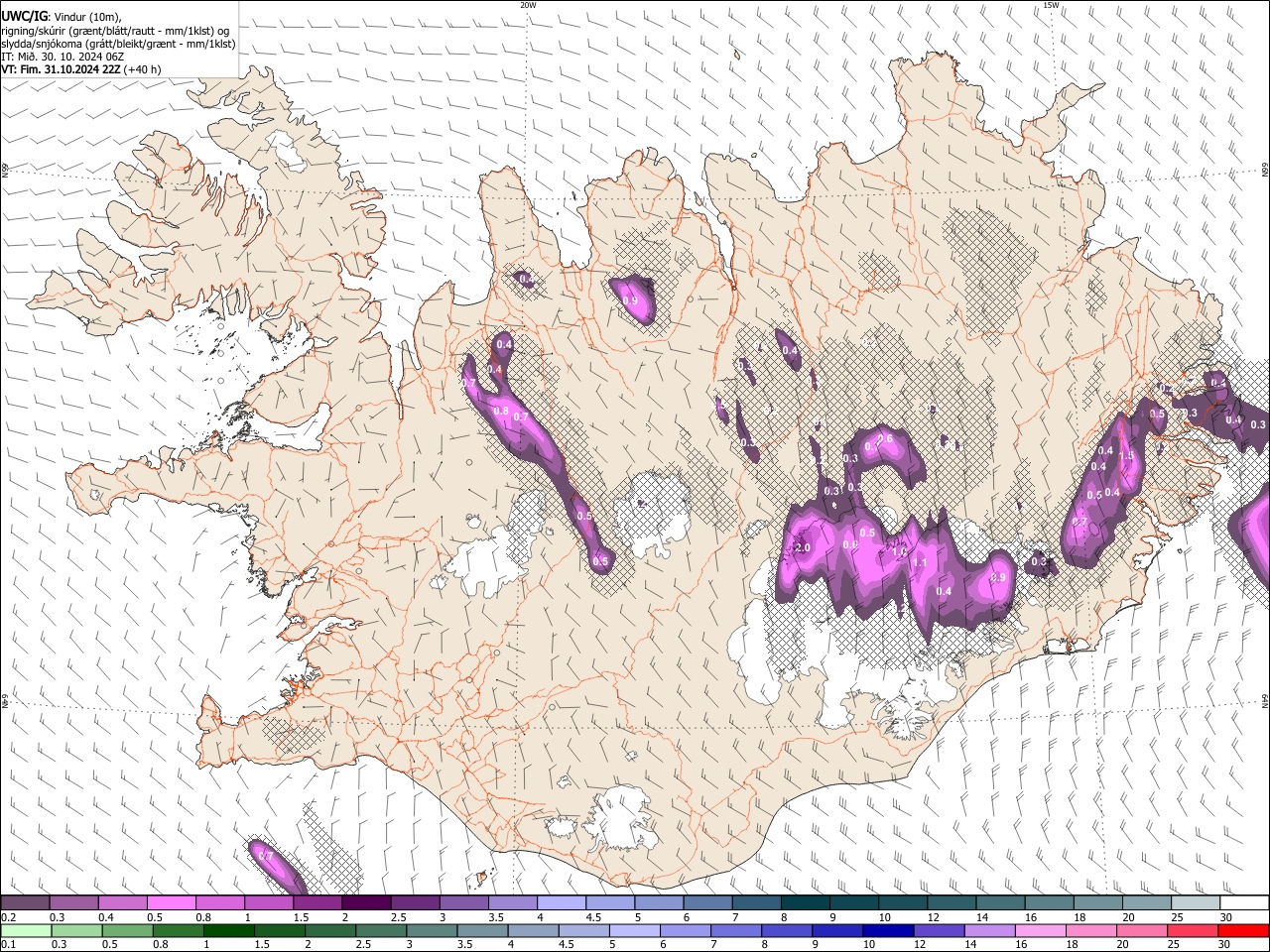Click the '0.7' value in the southwest sea patch
The width and height of the screenshot is (1270, 952).
click(x=265, y=855)
